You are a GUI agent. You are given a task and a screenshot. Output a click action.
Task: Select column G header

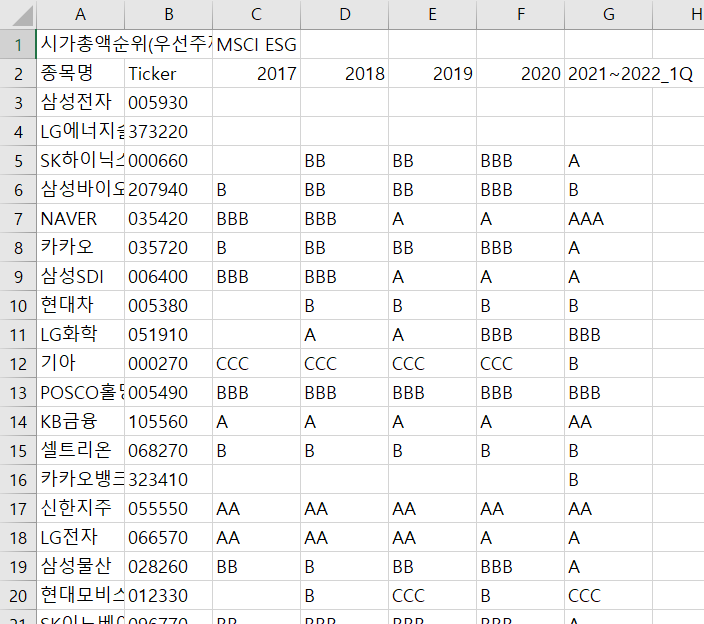[x=608, y=14]
